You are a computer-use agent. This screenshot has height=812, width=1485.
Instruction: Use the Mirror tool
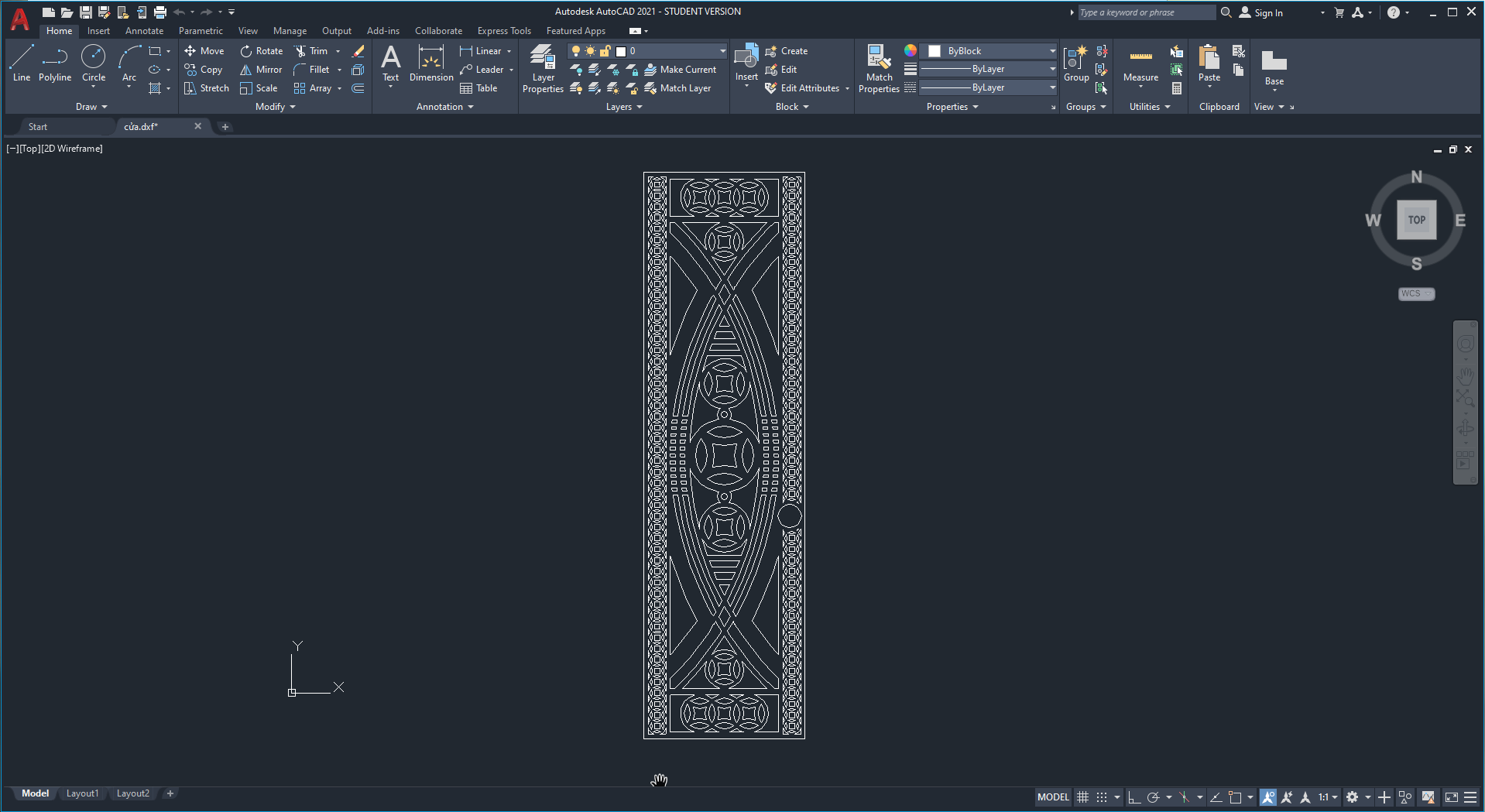(x=261, y=70)
